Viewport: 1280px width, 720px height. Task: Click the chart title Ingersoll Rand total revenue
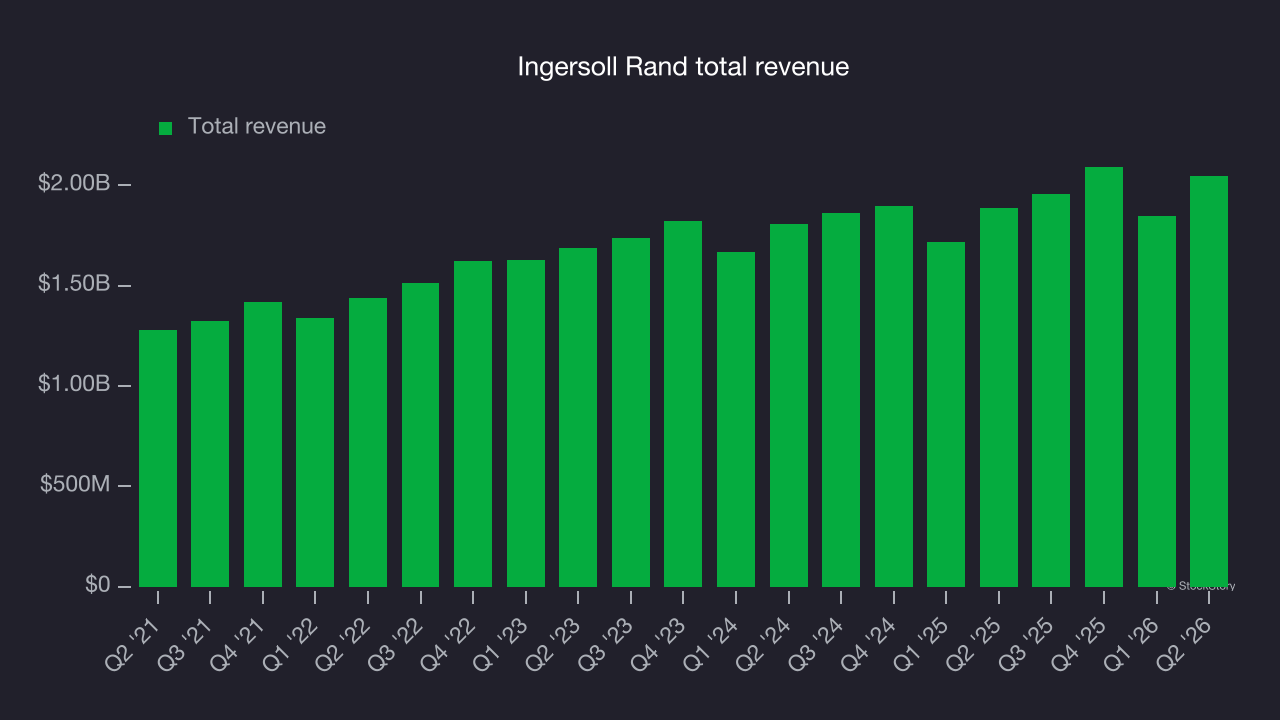[683, 67]
